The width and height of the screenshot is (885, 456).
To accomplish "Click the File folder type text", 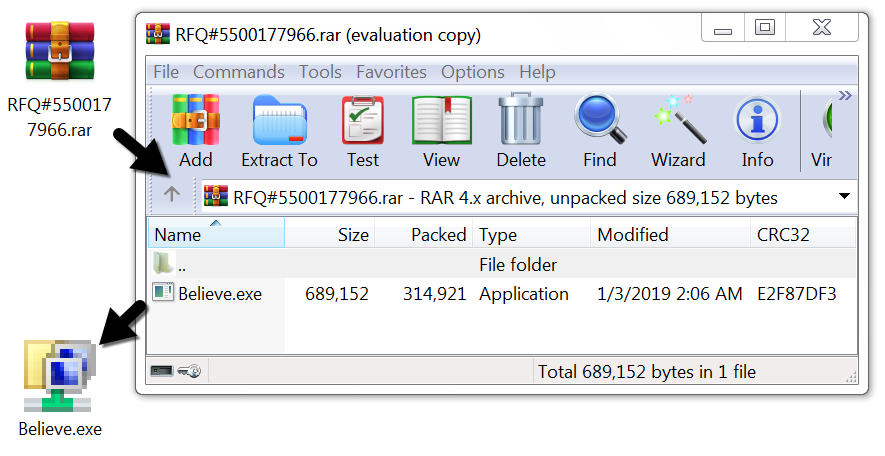I will 518,264.
